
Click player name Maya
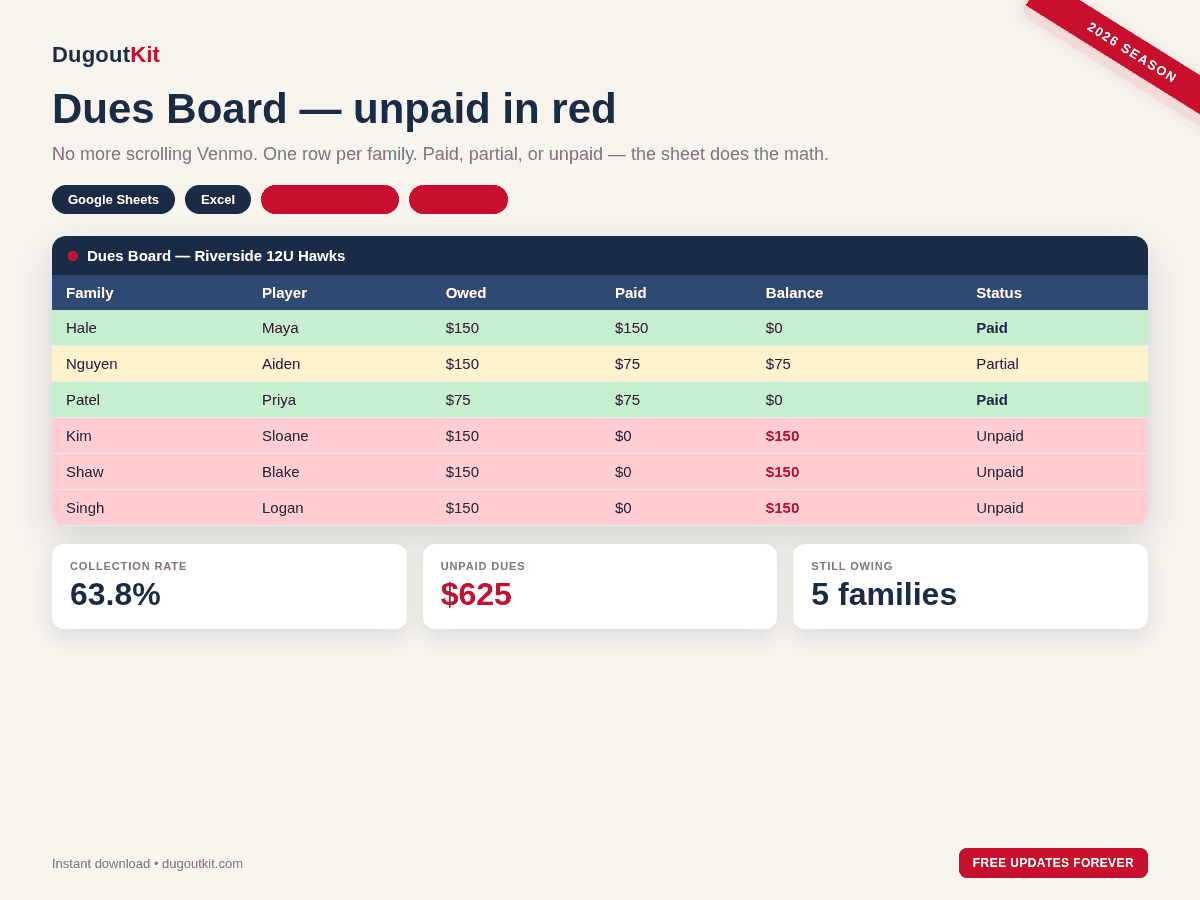pyautogui.click(x=280, y=327)
